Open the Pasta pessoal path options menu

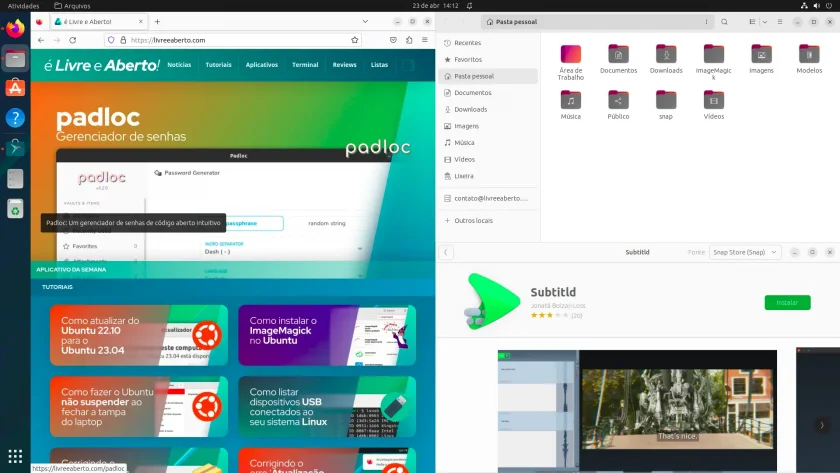click(x=706, y=22)
